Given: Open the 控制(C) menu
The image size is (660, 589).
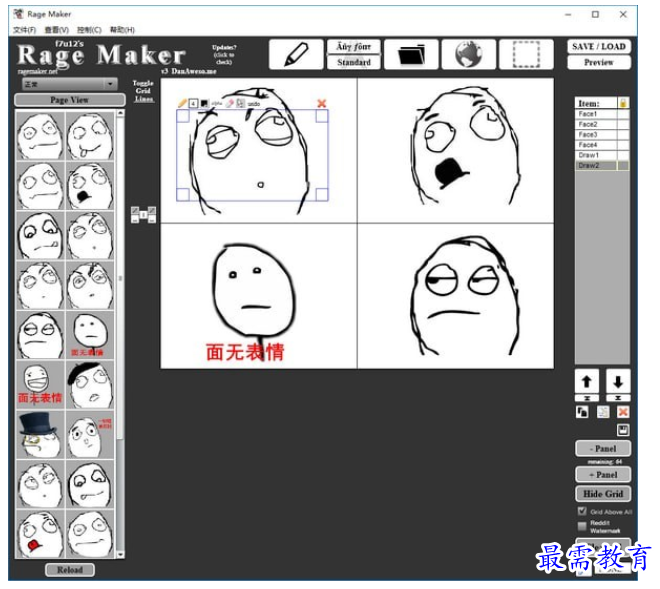Looking at the screenshot, I should [89, 30].
